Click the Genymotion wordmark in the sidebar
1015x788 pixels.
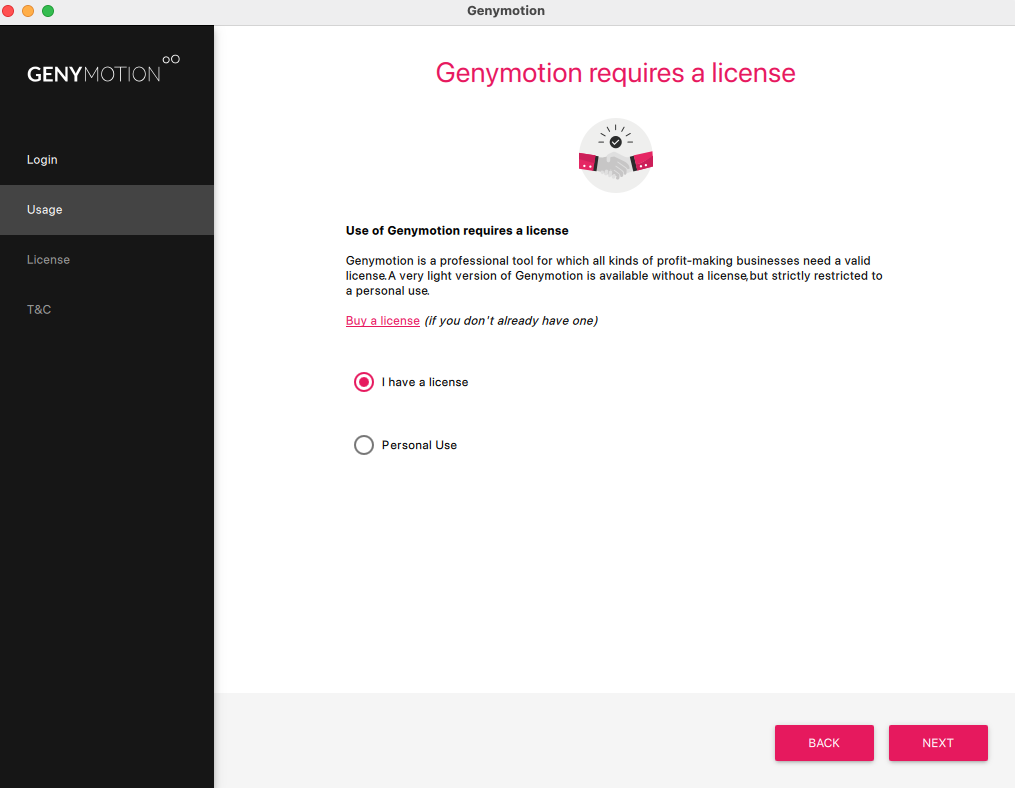point(93,74)
